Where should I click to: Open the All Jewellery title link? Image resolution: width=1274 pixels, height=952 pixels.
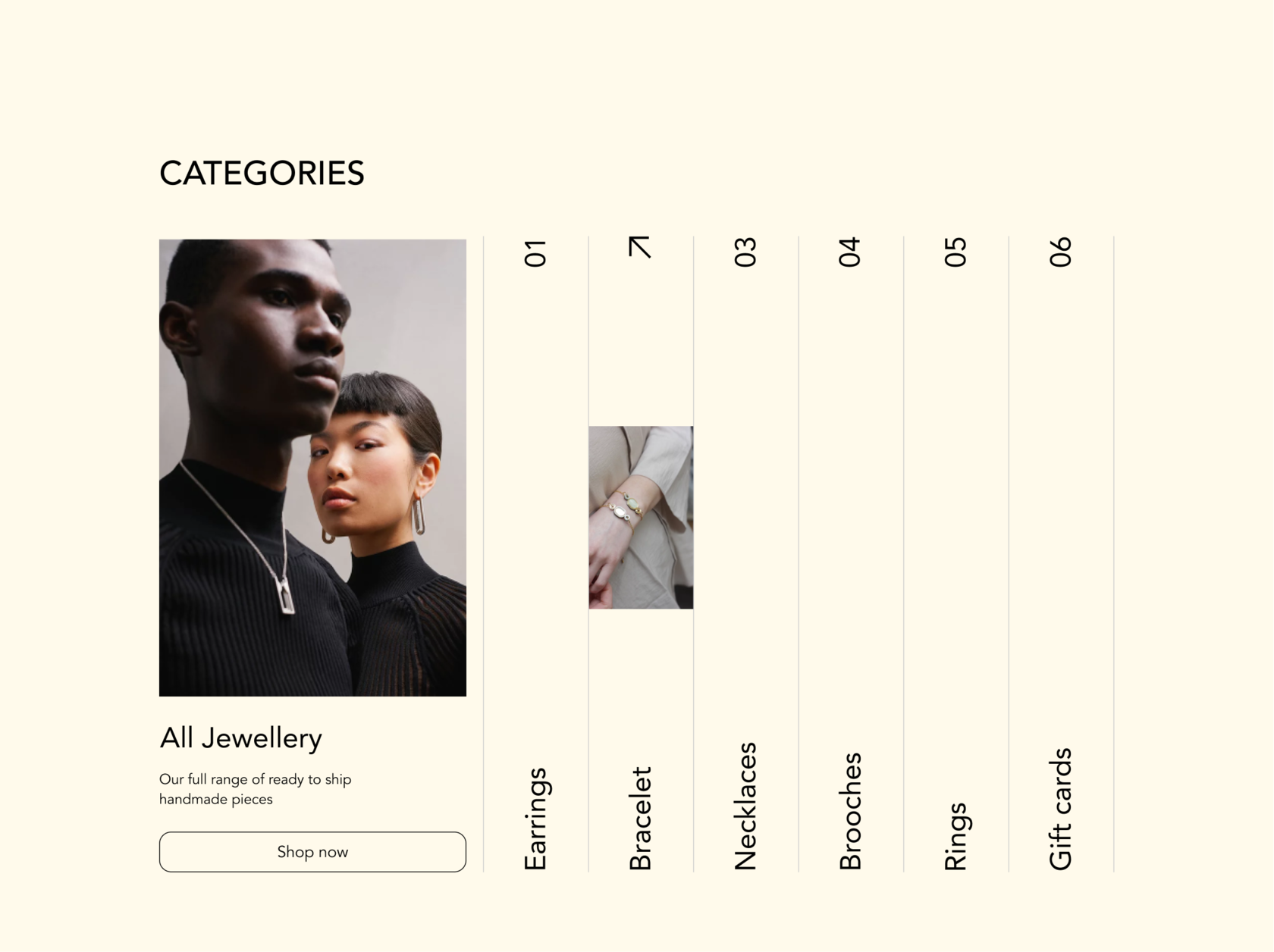click(241, 738)
